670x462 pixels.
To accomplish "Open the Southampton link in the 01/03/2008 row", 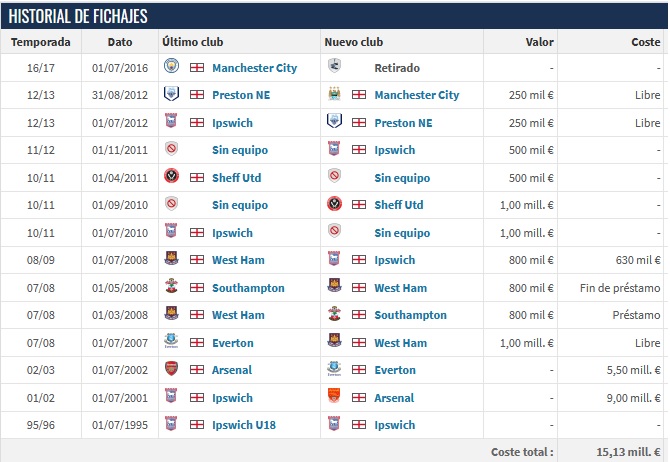I will coord(411,315).
